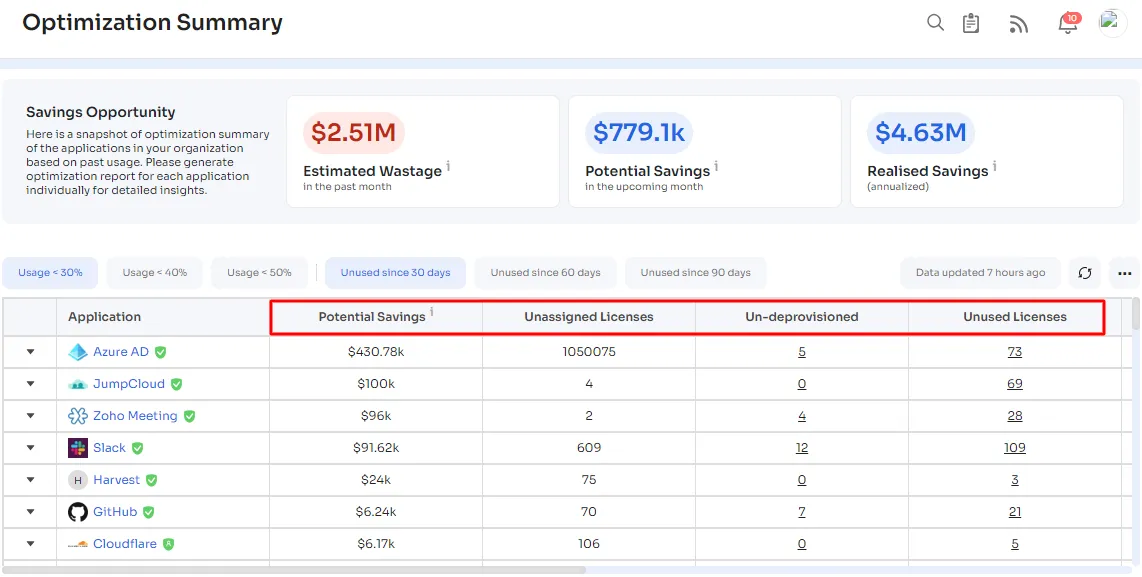Click the Data updated 7 hours ago label
The width and height of the screenshot is (1142, 577).
[980, 272]
